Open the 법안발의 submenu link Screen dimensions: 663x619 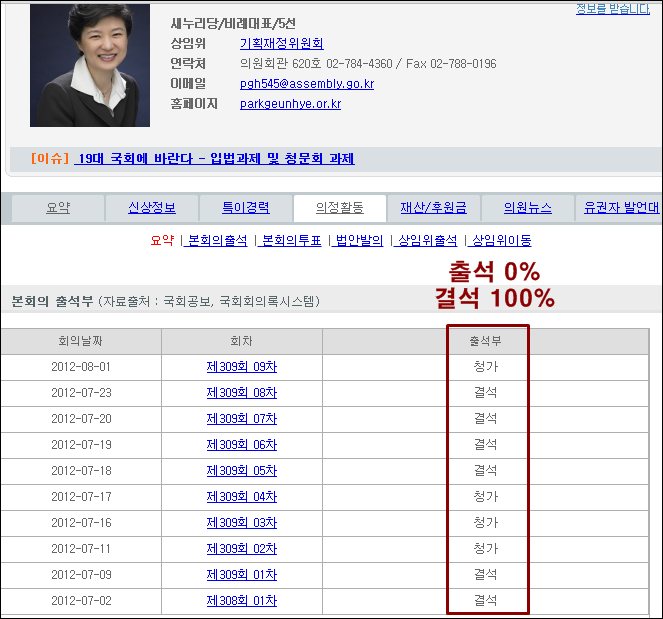[359, 241]
